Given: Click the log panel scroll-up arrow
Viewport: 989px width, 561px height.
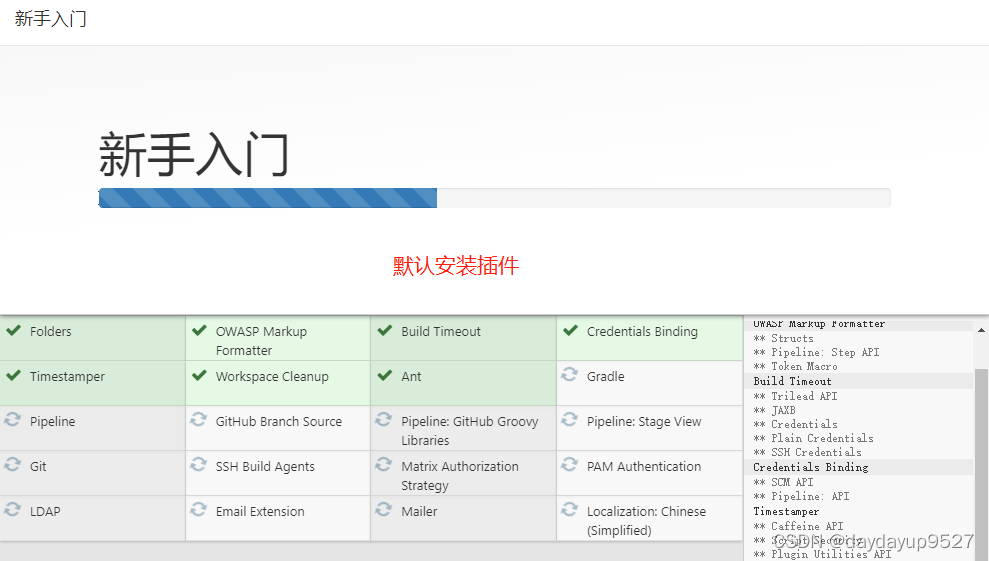Looking at the screenshot, I should [981, 330].
